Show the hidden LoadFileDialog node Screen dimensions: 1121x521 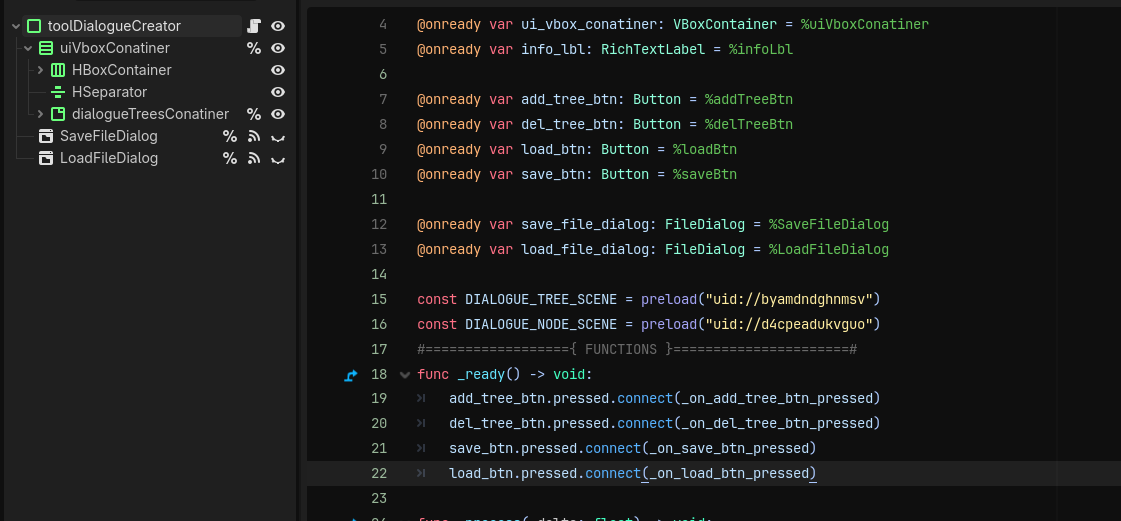tap(278, 159)
